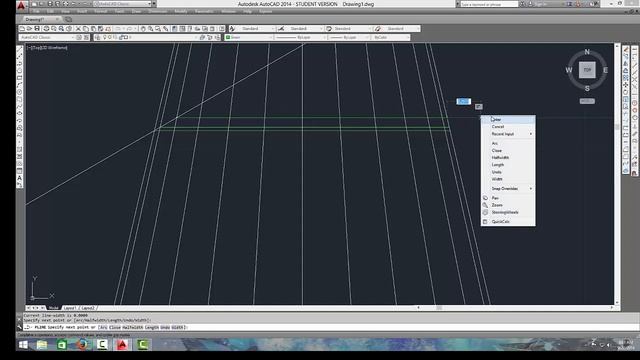Toggle the layer freeze sun icon

pyautogui.click(x=110, y=37)
